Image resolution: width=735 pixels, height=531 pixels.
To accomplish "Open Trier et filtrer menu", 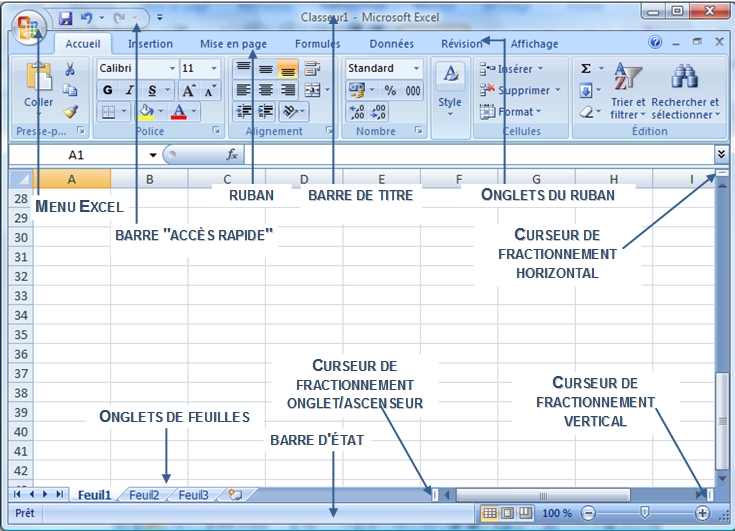I will (x=628, y=90).
